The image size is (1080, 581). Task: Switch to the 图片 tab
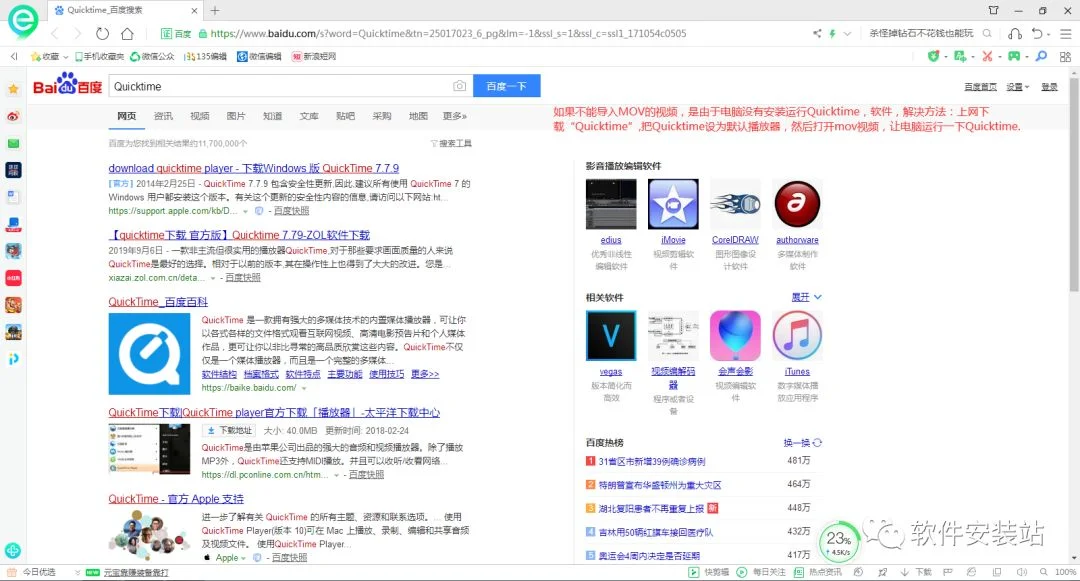(x=236, y=116)
